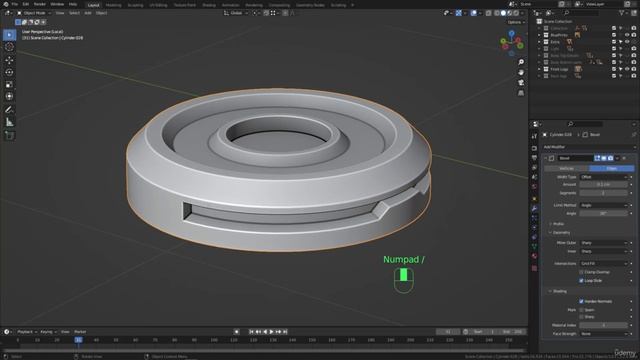Select the Scale tool
Viewport: 640px width, 360px height.
(9, 84)
